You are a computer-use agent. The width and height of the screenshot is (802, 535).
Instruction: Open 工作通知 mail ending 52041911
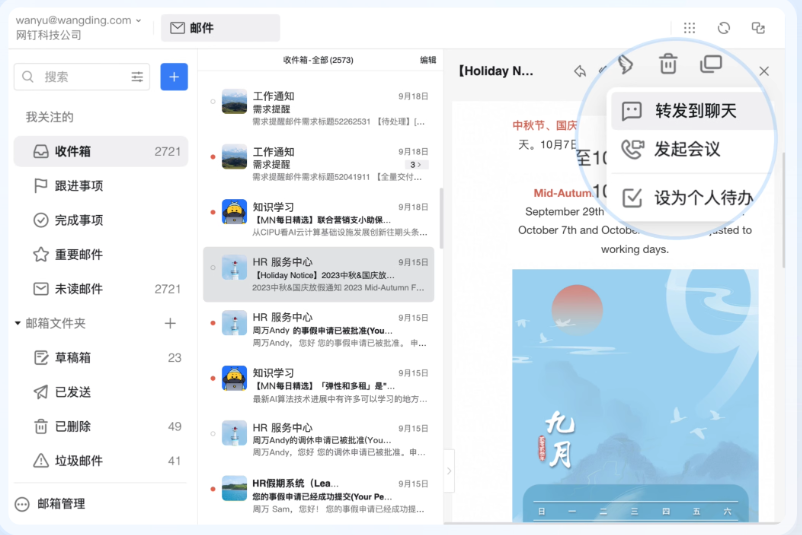point(319,164)
